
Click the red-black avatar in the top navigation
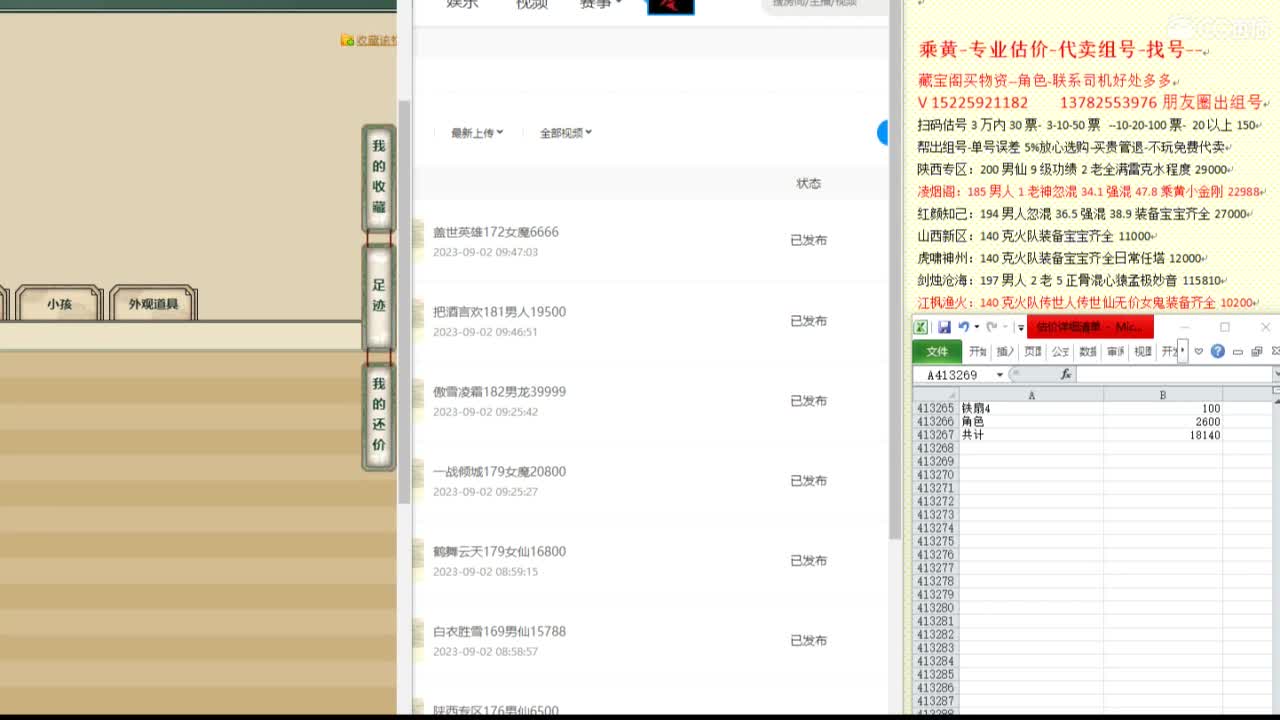click(x=671, y=6)
